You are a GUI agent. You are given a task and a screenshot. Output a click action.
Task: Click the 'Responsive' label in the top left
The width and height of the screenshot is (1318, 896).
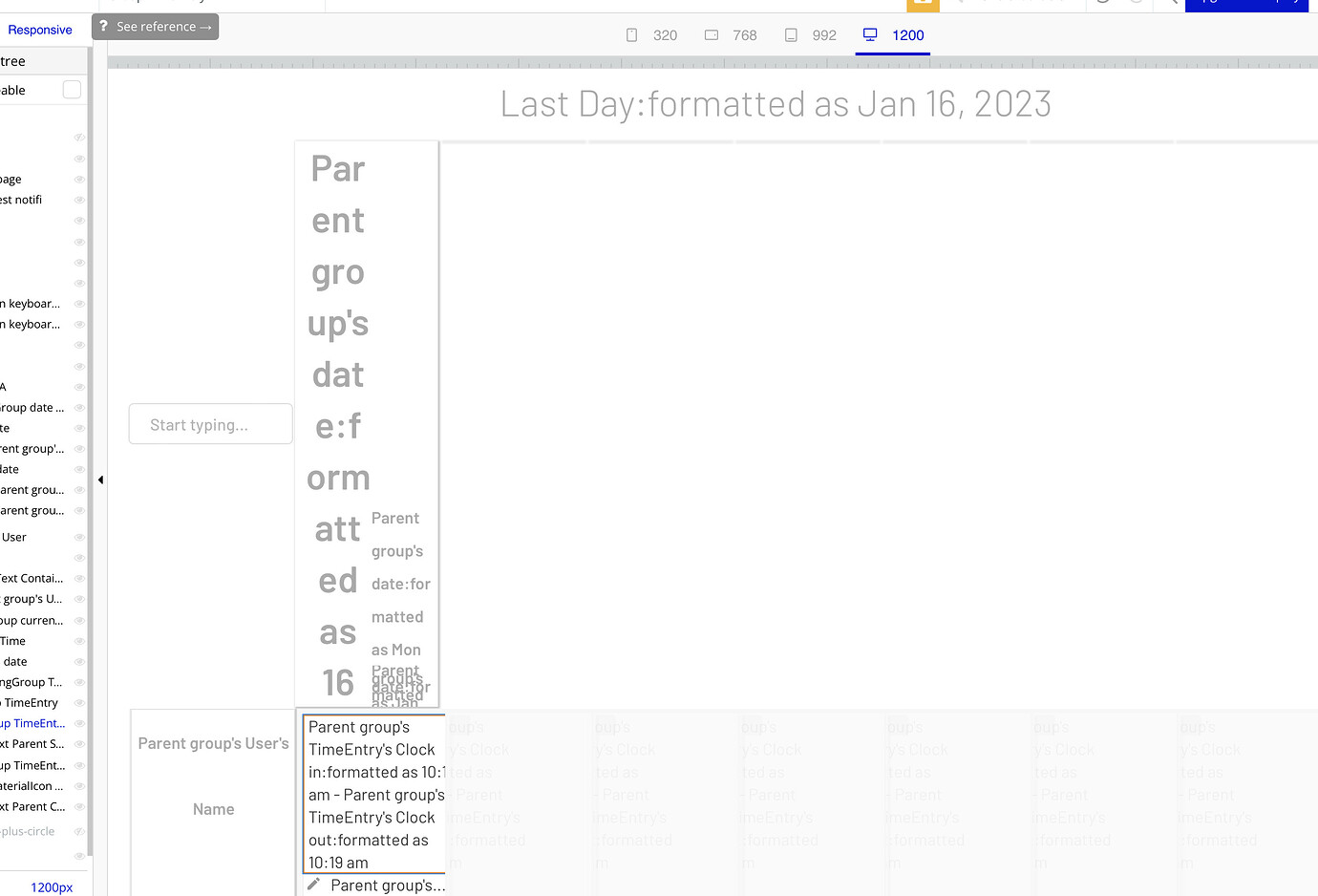(40, 30)
